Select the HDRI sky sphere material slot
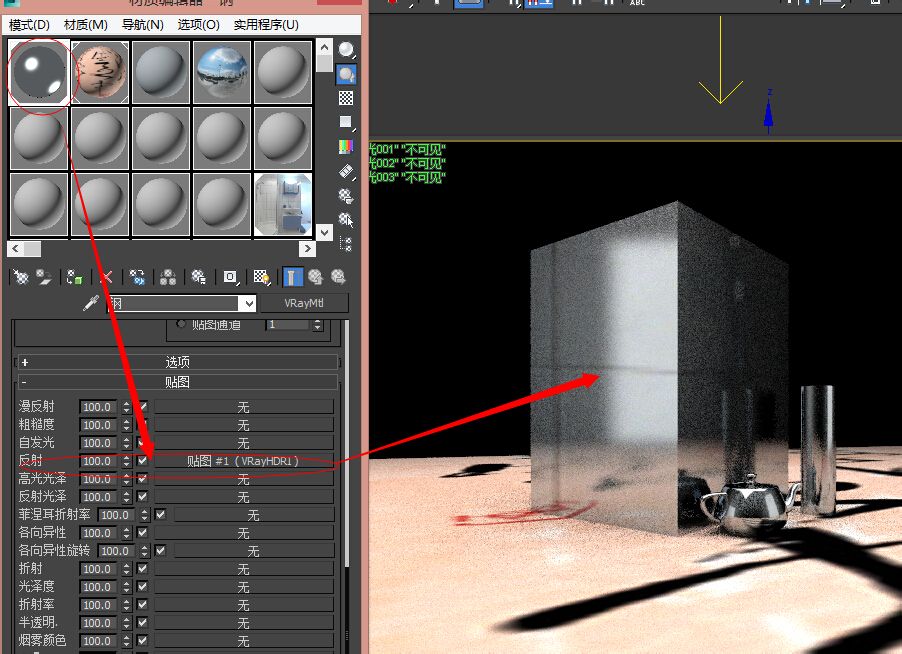902x654 pixels. click(x=222, y=72)
